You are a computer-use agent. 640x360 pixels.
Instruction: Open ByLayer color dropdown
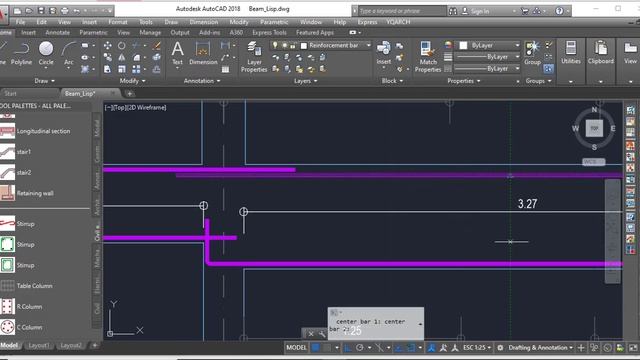tap(517, 45)
